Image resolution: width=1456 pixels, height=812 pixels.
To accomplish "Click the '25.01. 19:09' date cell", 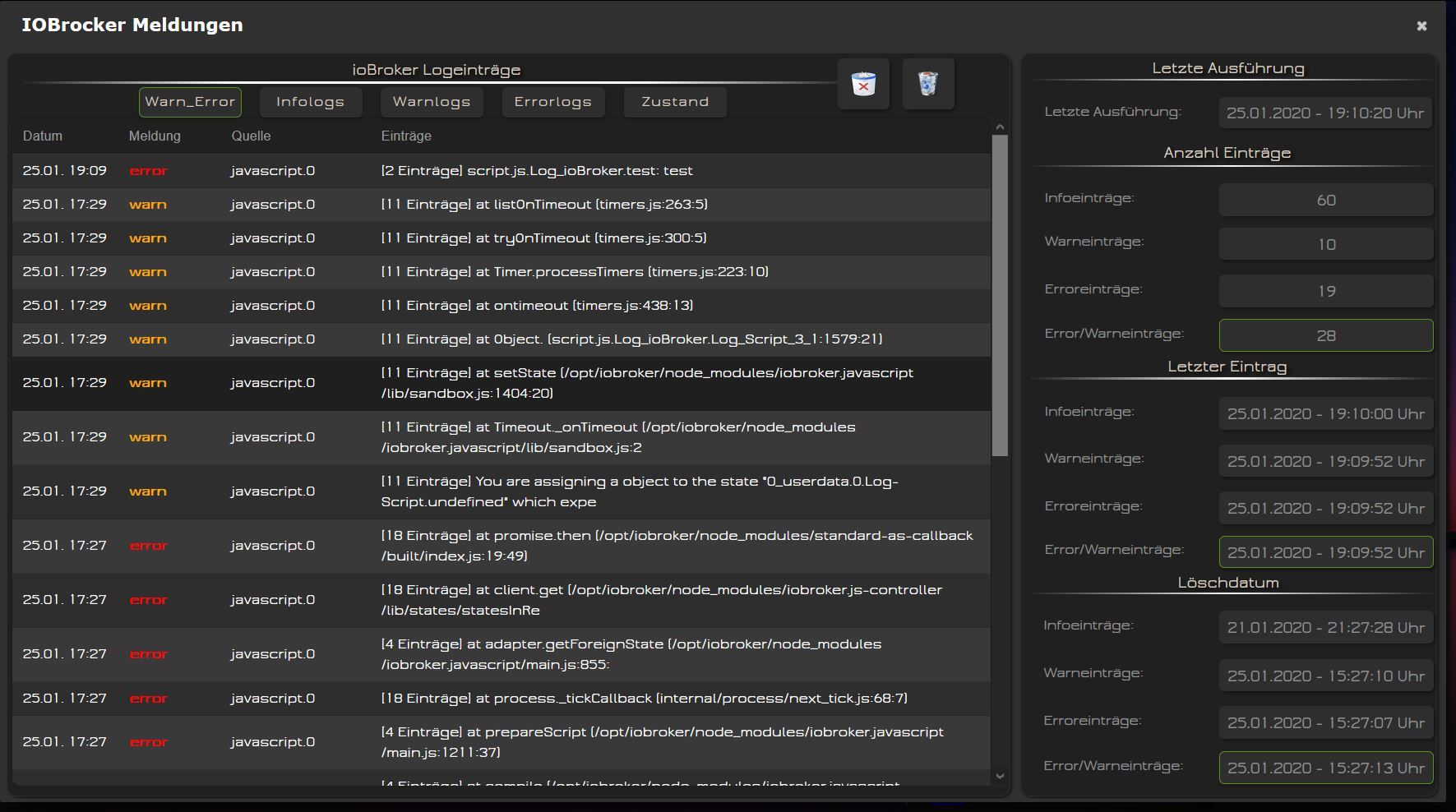I will (x=65, y=171).
